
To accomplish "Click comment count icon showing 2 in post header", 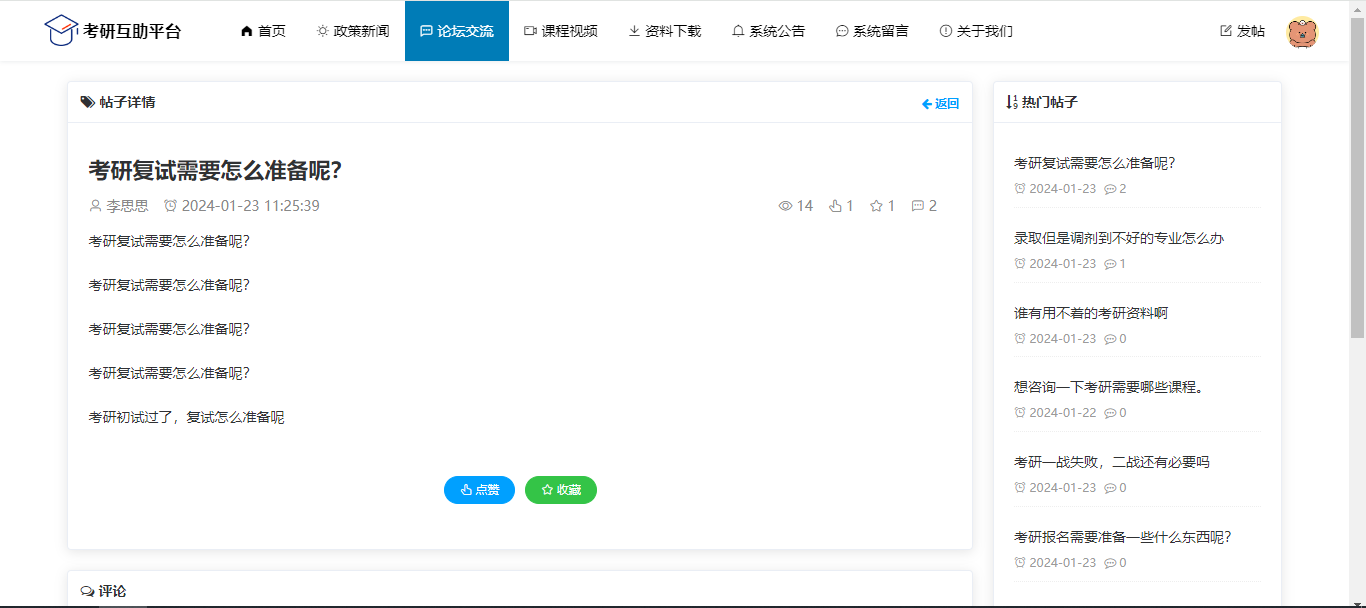I will (x=918, y=206).
